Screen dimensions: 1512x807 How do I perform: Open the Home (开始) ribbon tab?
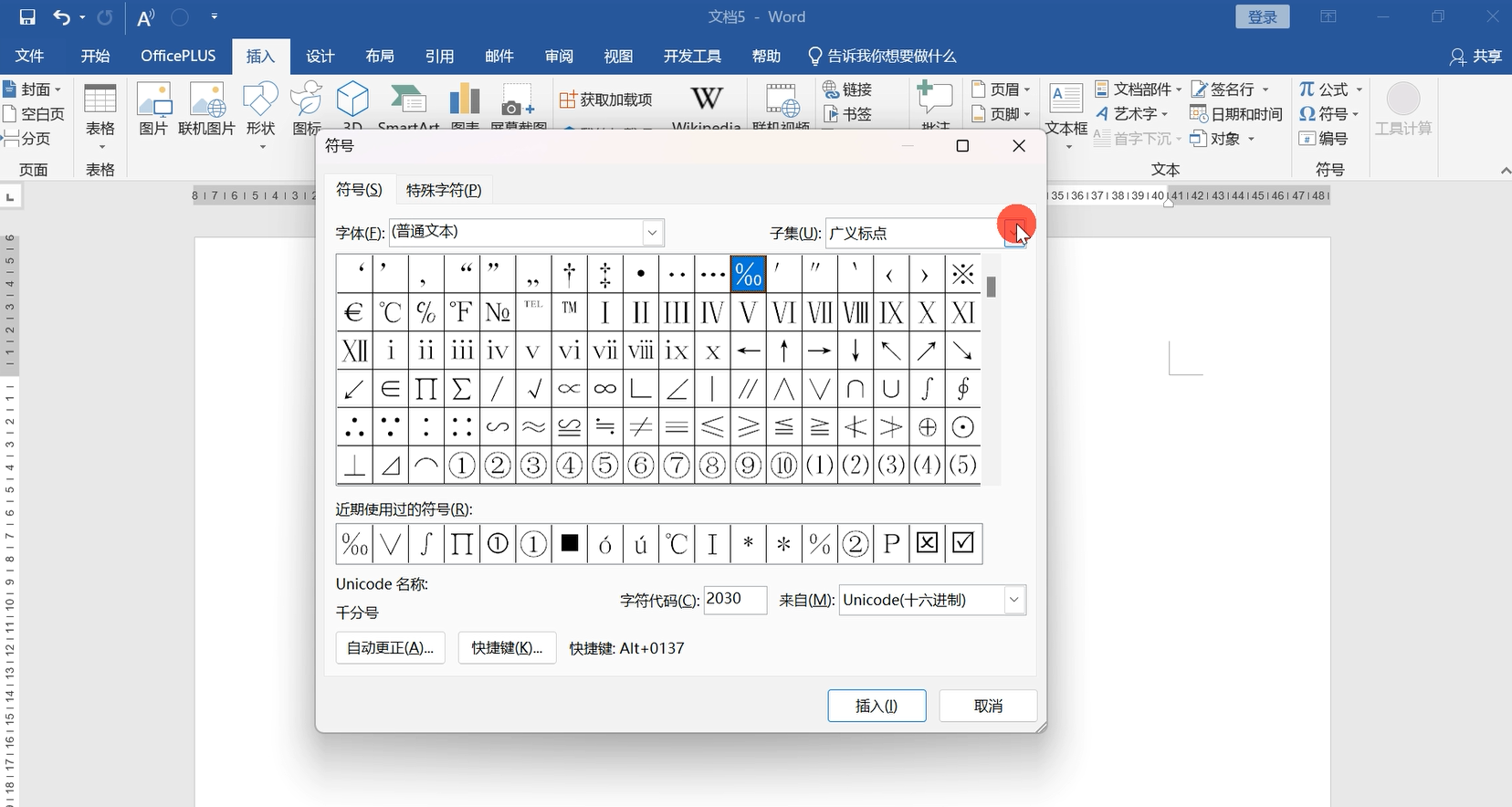pyautogui.click(x=95, y=56)
